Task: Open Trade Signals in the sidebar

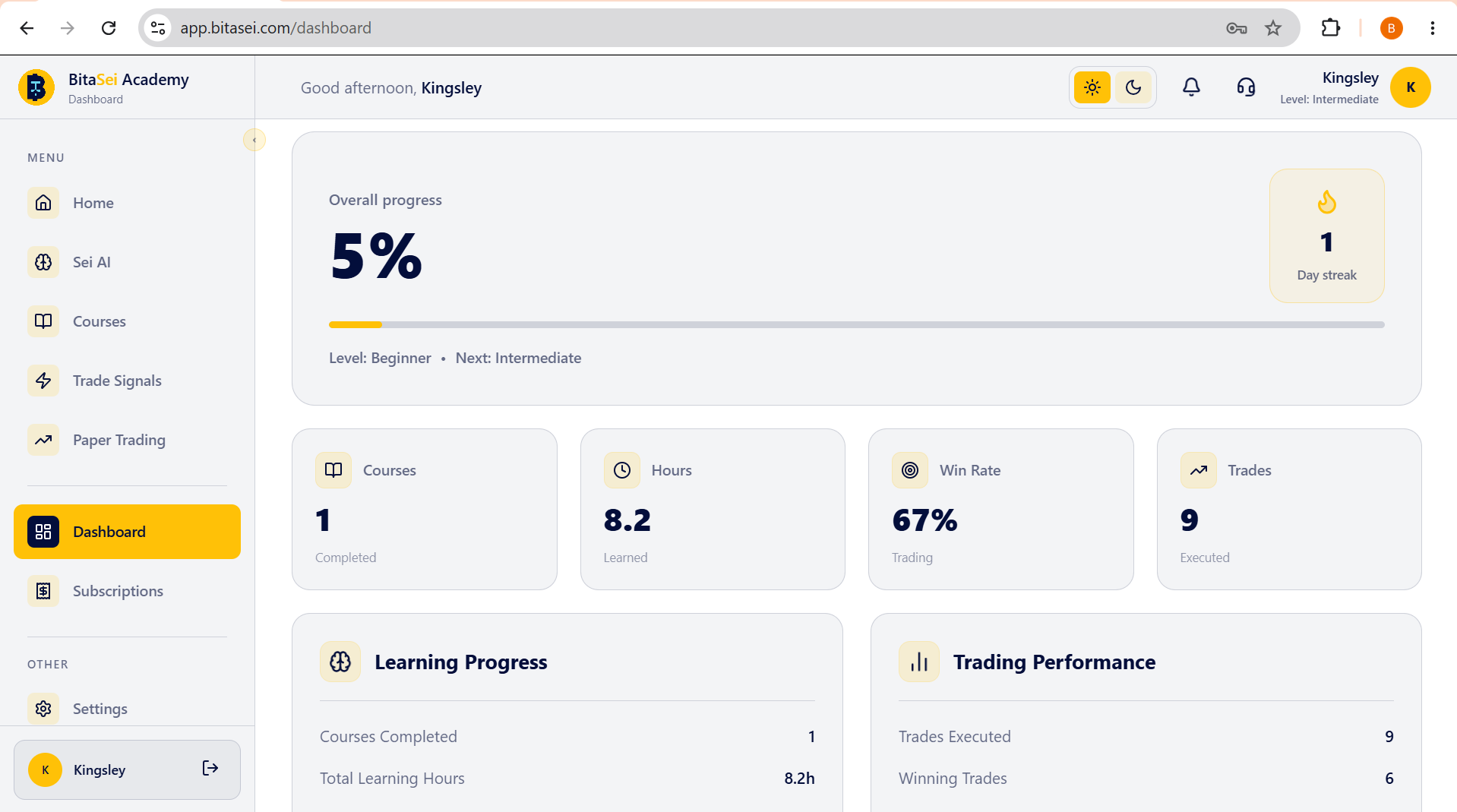Action: click(x=127, y=381)
